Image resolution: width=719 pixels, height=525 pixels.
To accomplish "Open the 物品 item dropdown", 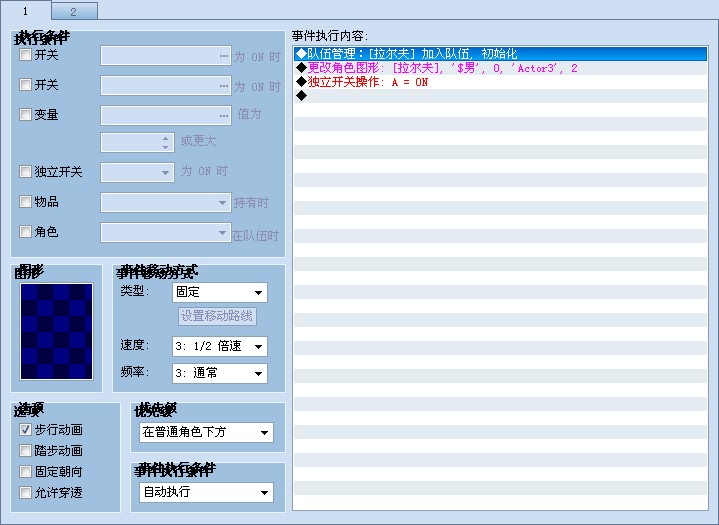I will point(166,202).
